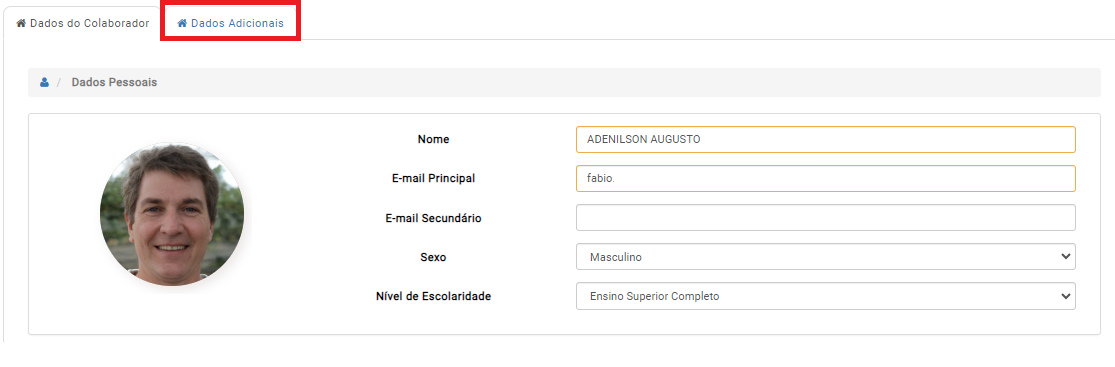This screenshot has width=1115, height=367.
Task: Click home icon on Dados Adicionais tab
Action: [x=182, y=23]
